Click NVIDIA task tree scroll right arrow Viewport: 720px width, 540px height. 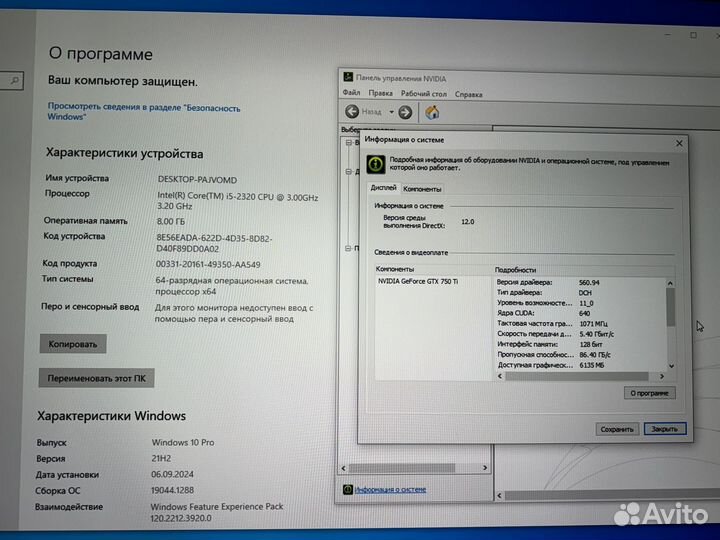coord(485,467)
